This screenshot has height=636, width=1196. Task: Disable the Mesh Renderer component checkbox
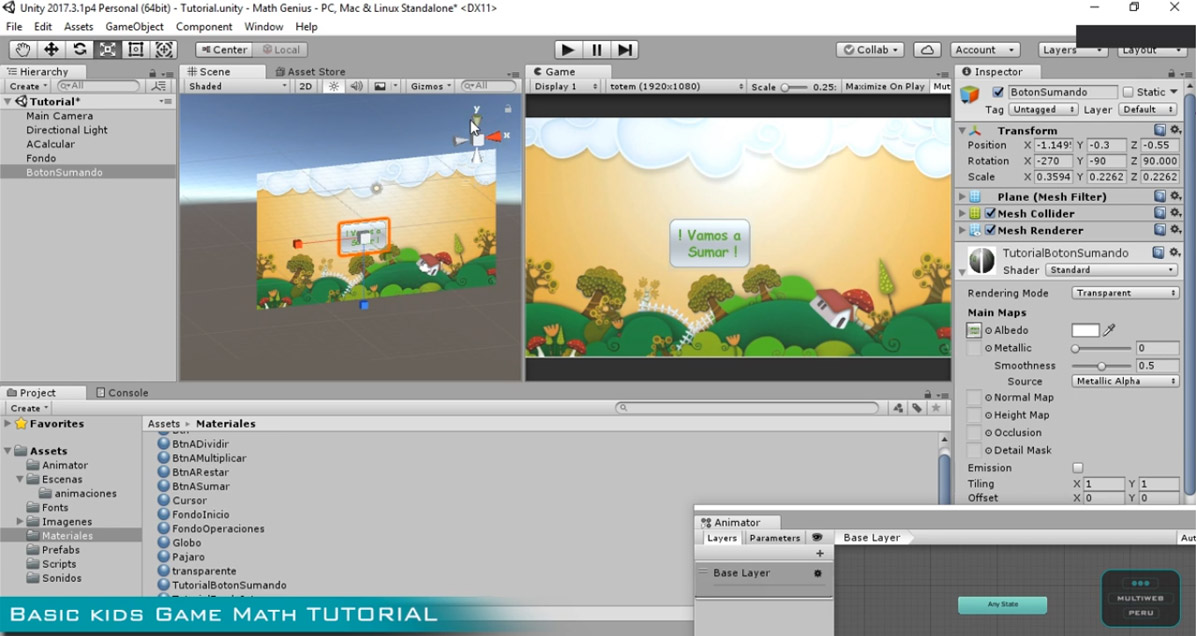pos(990,230)
